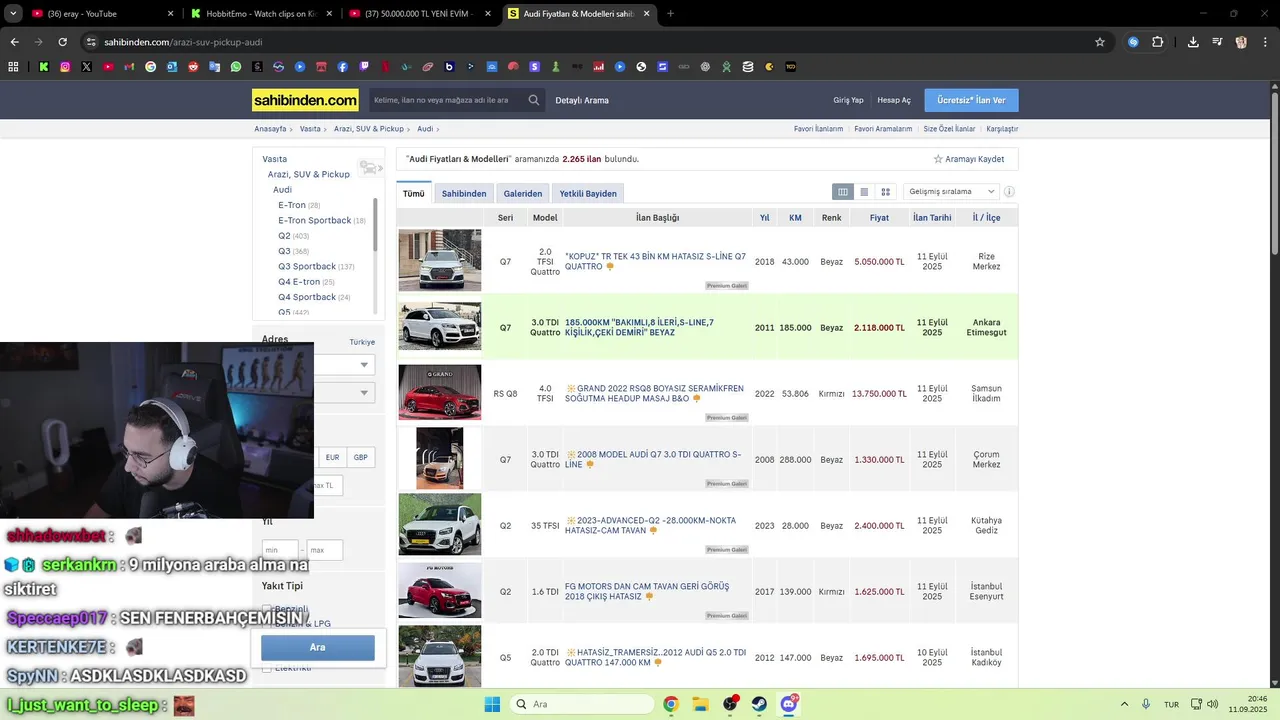Sort listings by the KM column header
1280x720 pixels.
(x=795, y=218)
